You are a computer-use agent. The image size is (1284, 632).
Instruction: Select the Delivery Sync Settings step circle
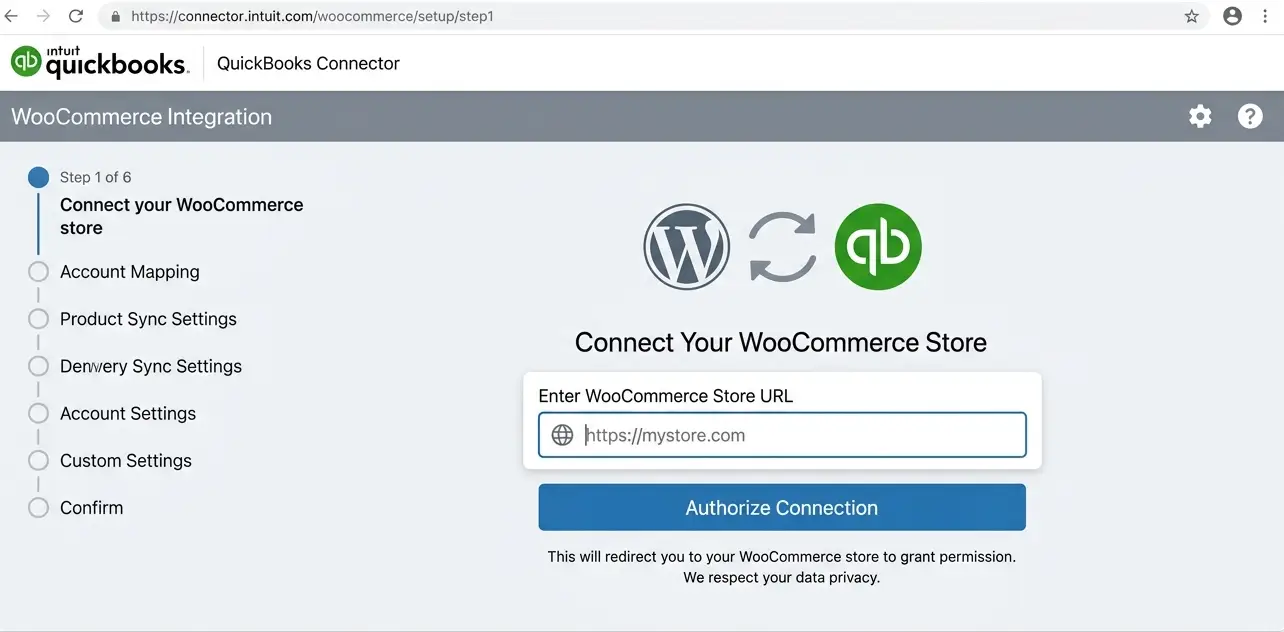click(38, 366)
